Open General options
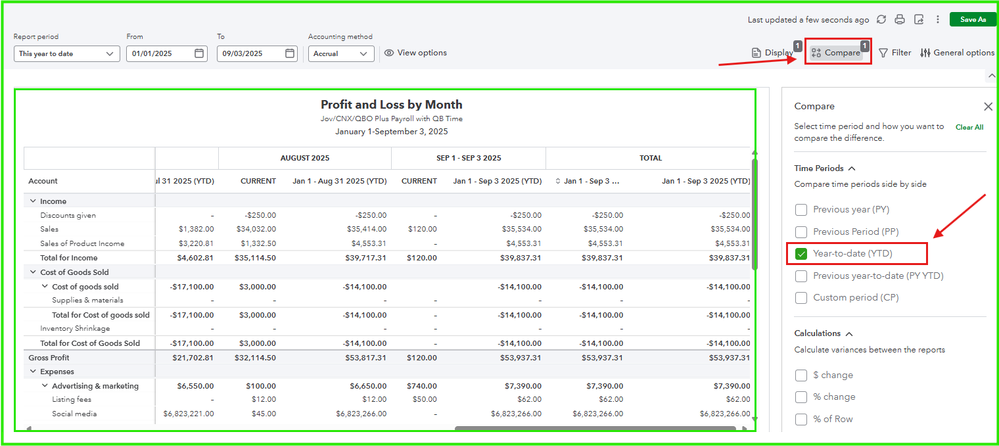 pos(957,53)
